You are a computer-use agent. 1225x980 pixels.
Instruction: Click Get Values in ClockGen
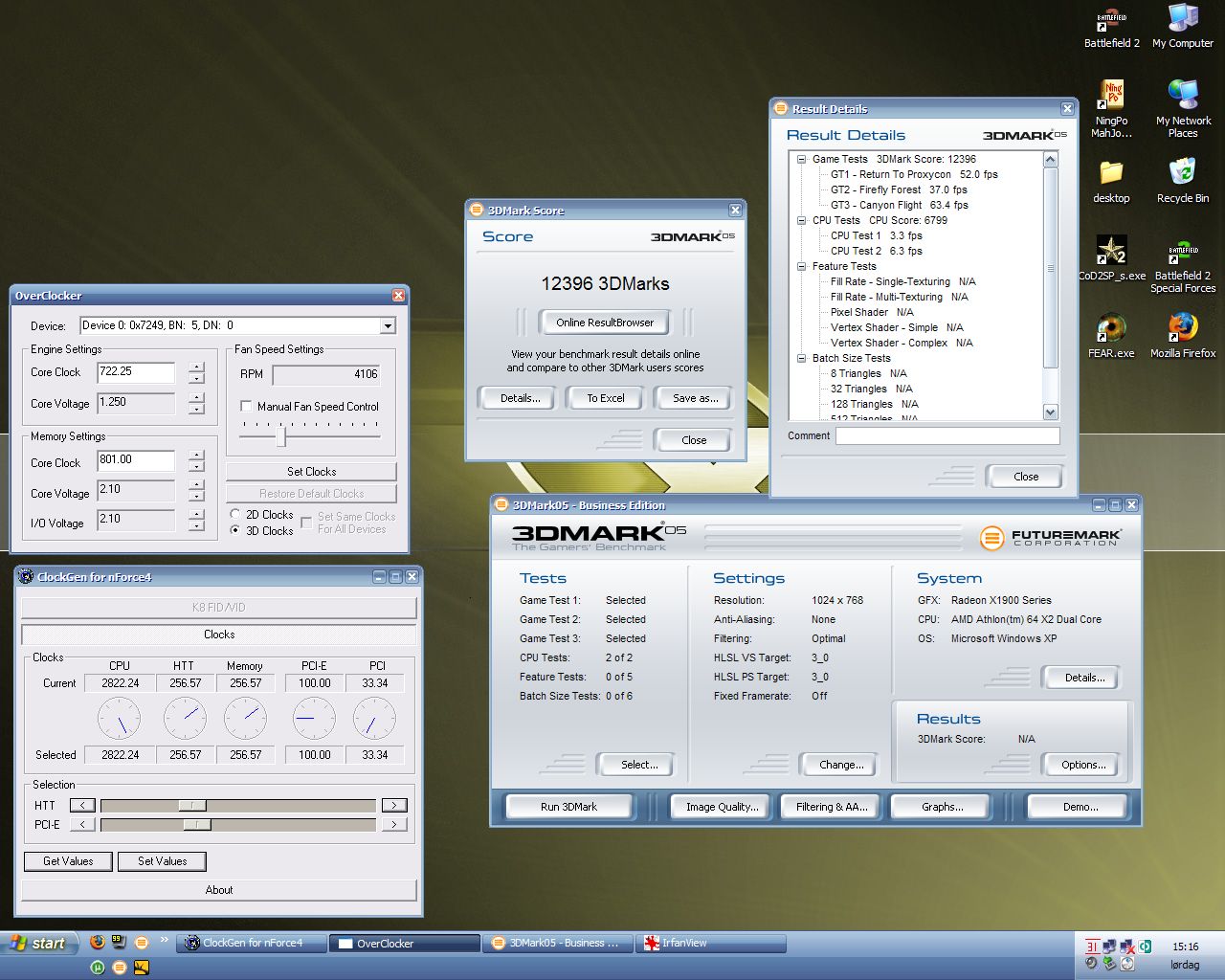(x=68, y=861)
